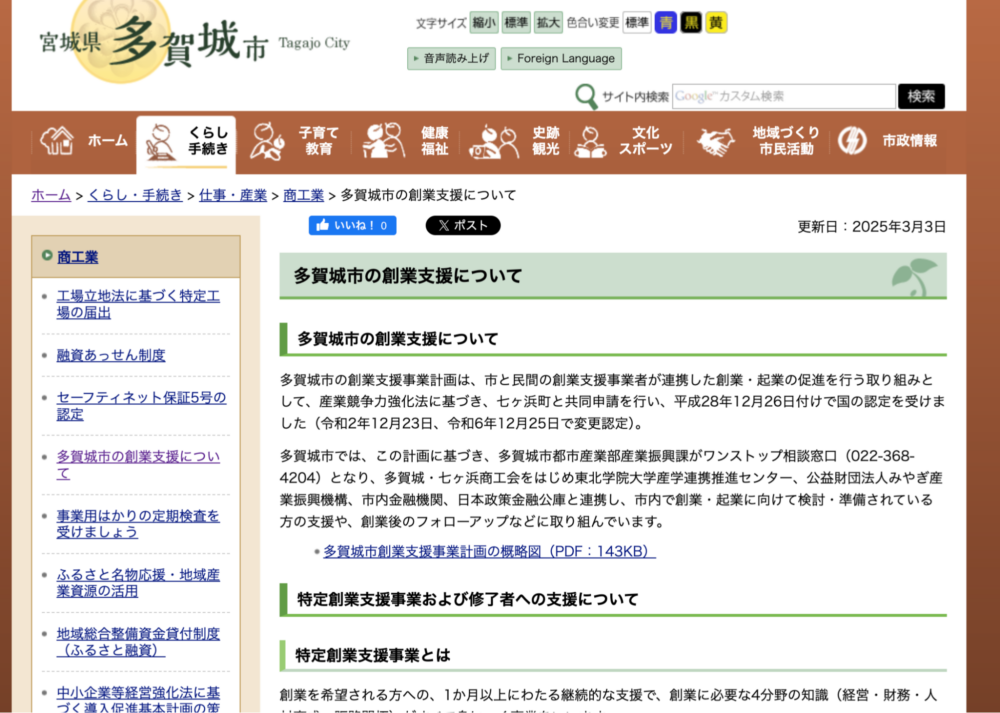Screen dimensions: 1000x713
Task: Click the 更新日：2025年3月3日 text
Action: tap(872, 226)
